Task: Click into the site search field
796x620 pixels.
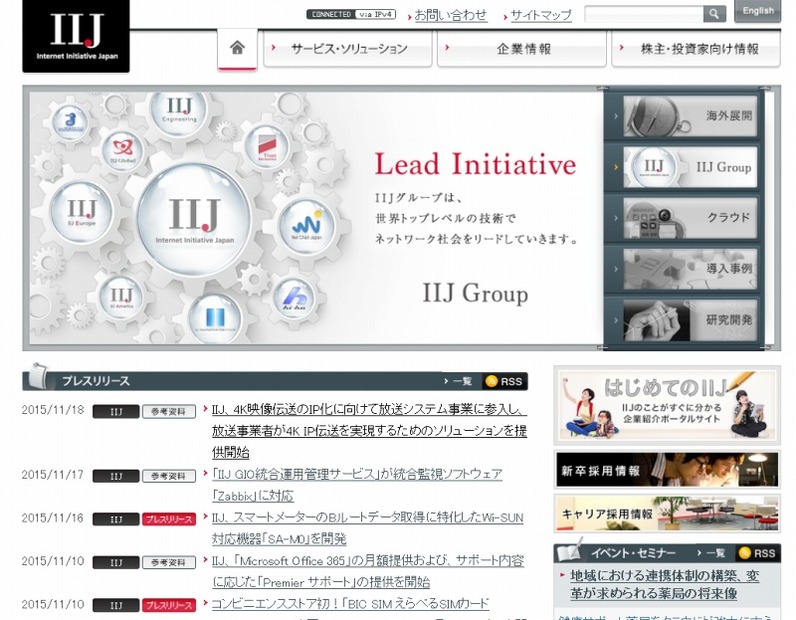Action: tap(644, 14)
